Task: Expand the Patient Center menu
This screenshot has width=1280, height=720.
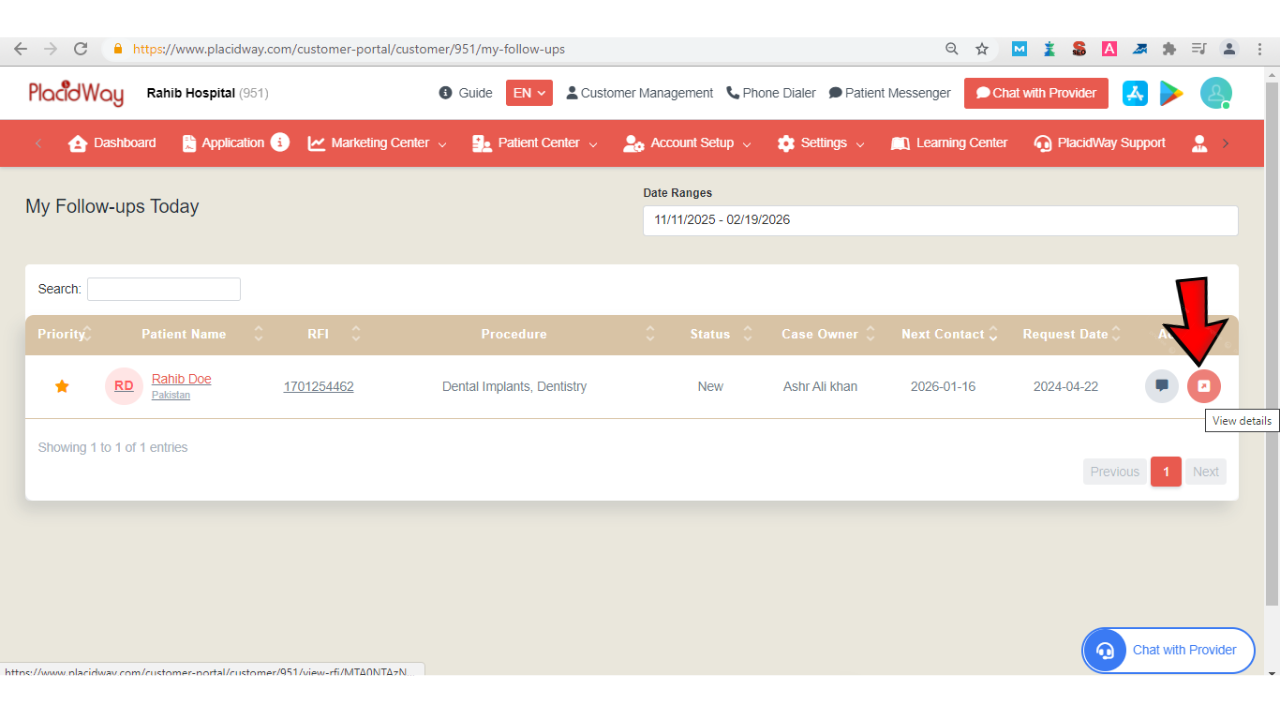Action: [535, 143]
